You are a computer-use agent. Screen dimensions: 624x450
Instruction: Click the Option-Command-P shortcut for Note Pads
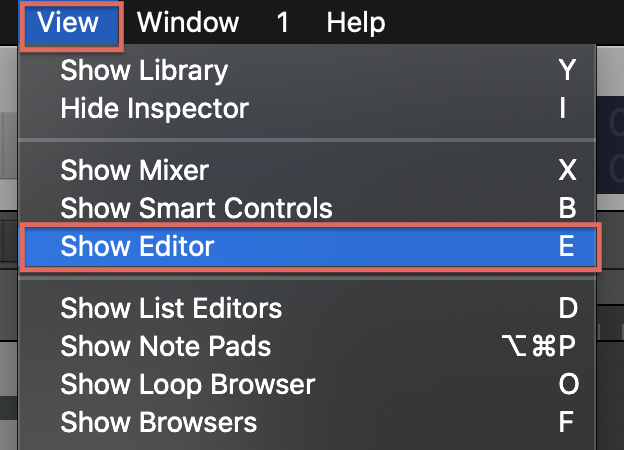click(538, 346)
